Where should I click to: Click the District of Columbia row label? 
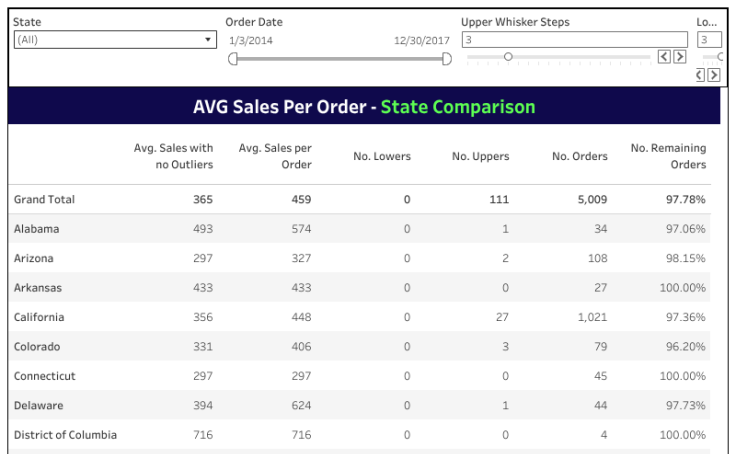[x=65, y=435]
